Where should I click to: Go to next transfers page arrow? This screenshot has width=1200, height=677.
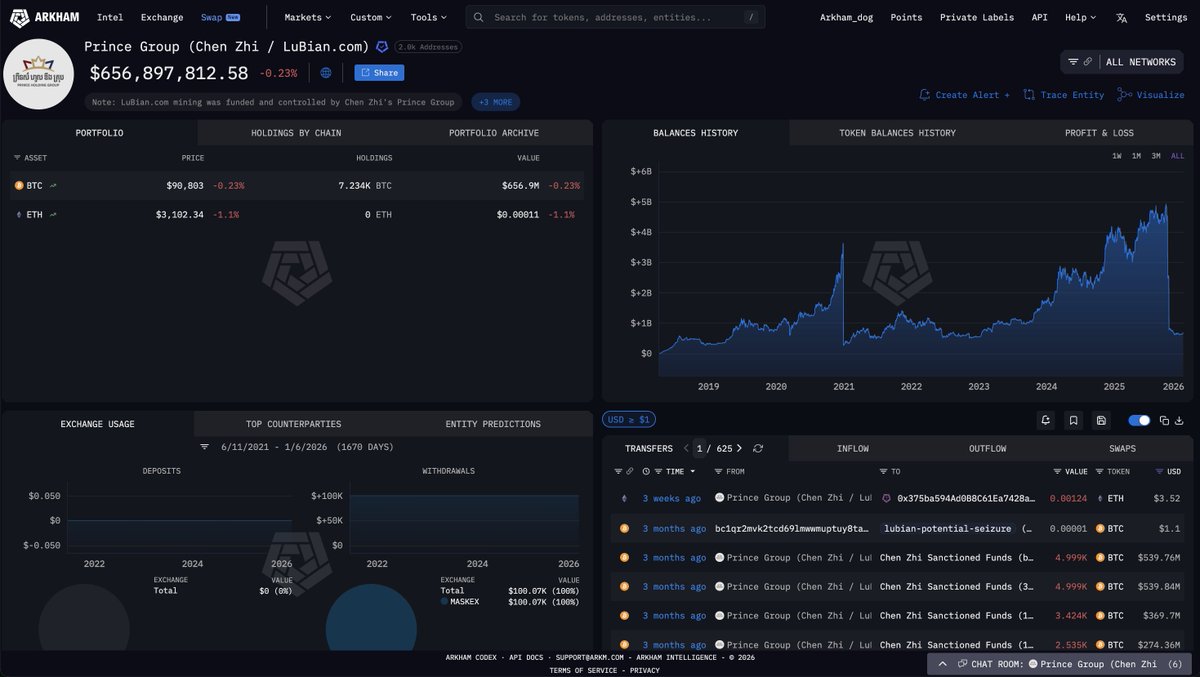pyautogui.click(x=739, y=449)
